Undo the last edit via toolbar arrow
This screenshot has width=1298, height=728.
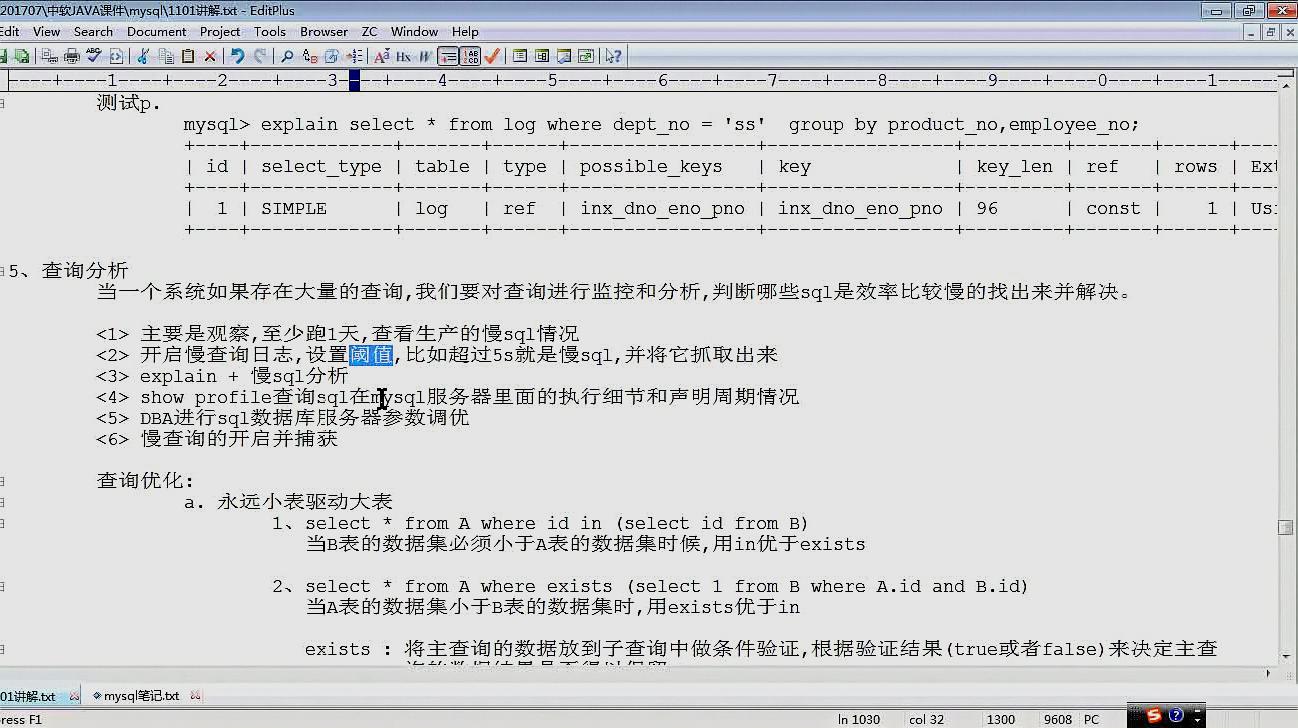(238, 57)
